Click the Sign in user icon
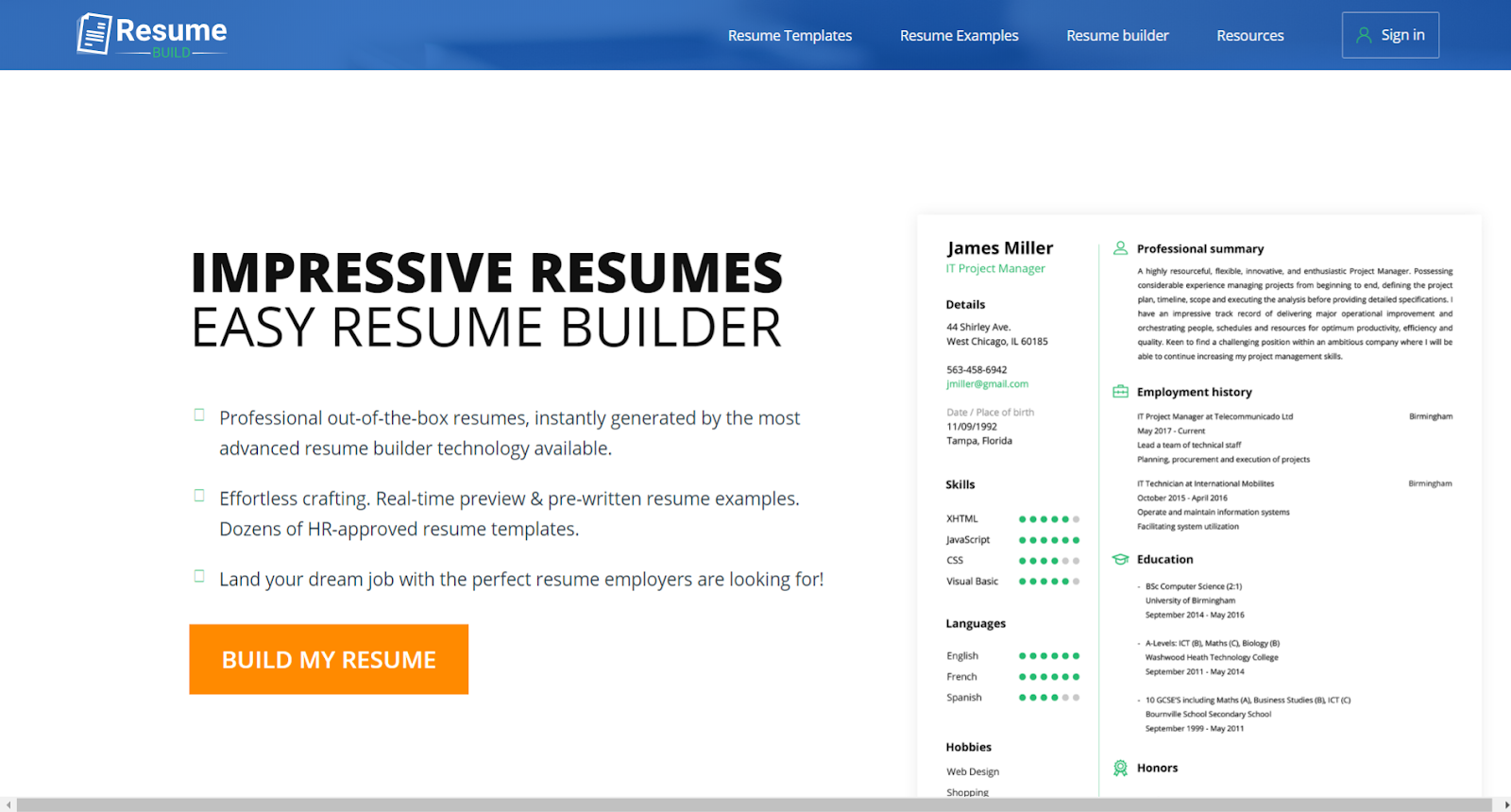 pyautogui.click(x=1364, y=35)
